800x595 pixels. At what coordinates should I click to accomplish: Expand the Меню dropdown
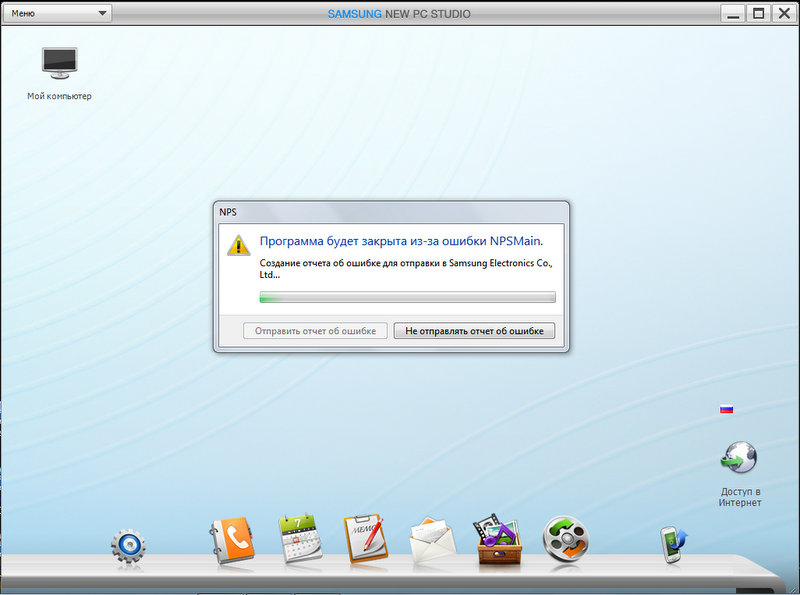[58, 13]
